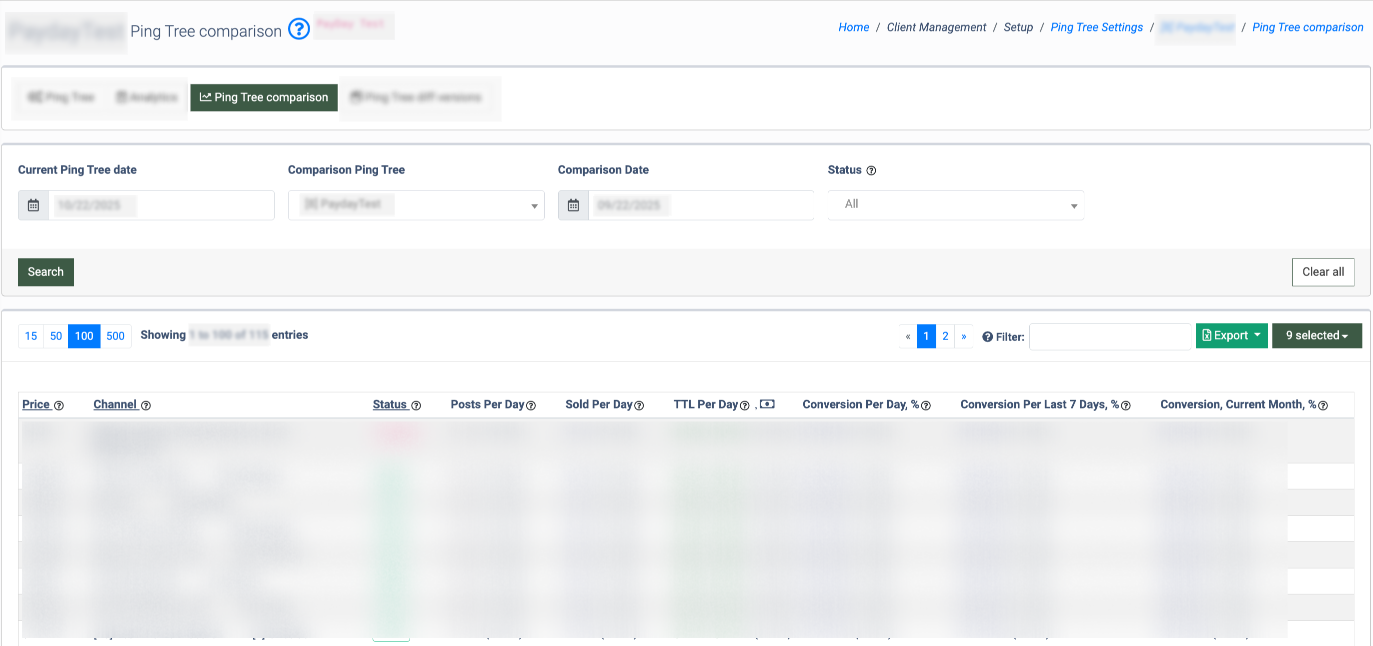Expand the Comparison Ping Tree dropdown
The image size is (1373, 646).
tap(416, 205)
